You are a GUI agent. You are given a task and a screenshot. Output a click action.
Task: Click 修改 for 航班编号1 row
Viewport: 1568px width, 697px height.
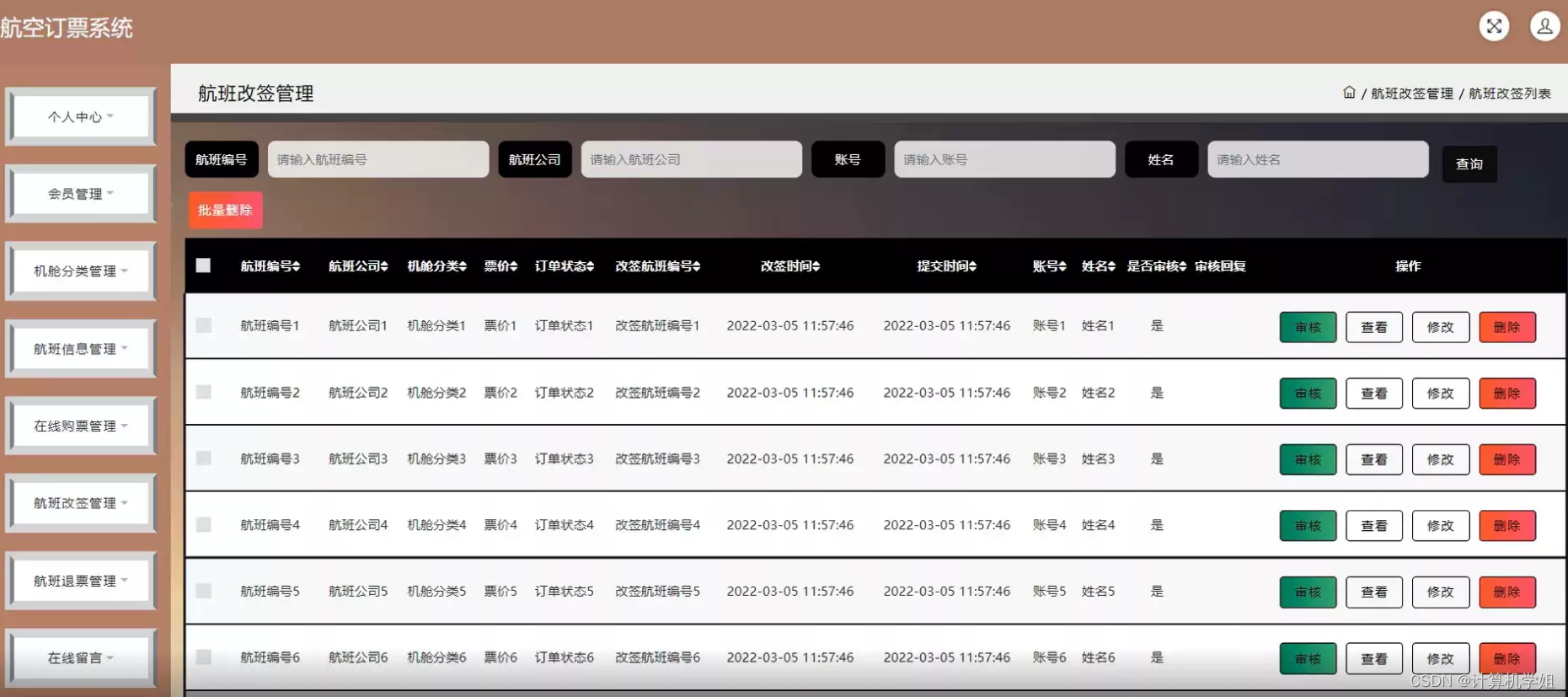tap(1441, 327)
